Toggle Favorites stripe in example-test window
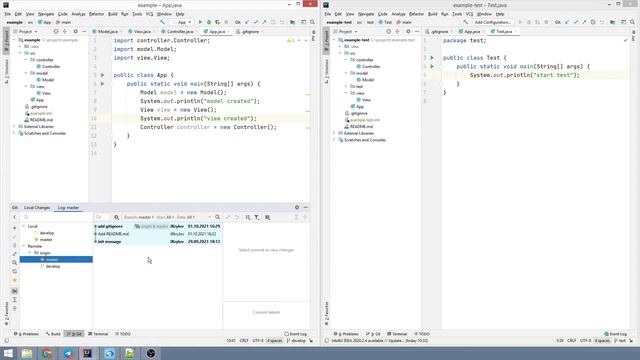640x360 pixels. point(326,313)
